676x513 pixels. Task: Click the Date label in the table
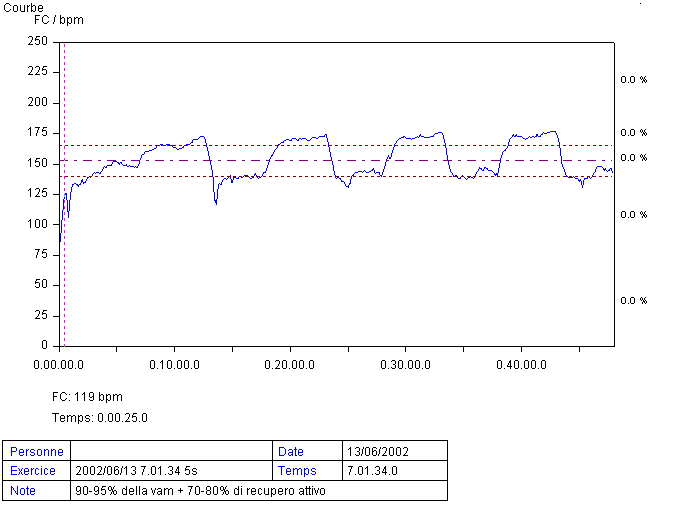click(292, 452)
